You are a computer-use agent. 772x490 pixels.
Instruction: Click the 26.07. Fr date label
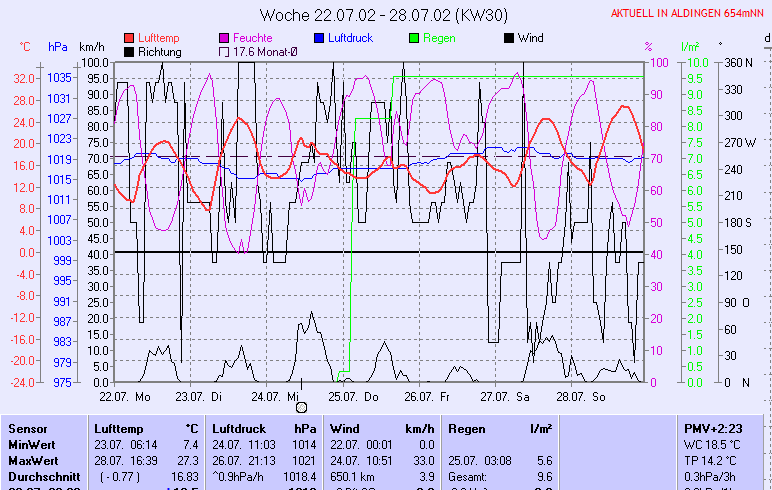[x=427, y=396]
